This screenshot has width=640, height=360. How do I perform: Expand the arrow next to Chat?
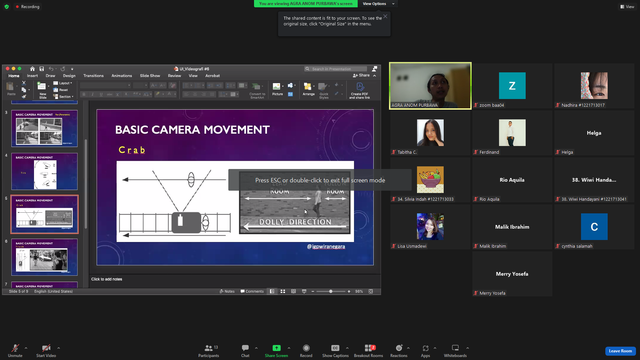[x=256, y=348]
